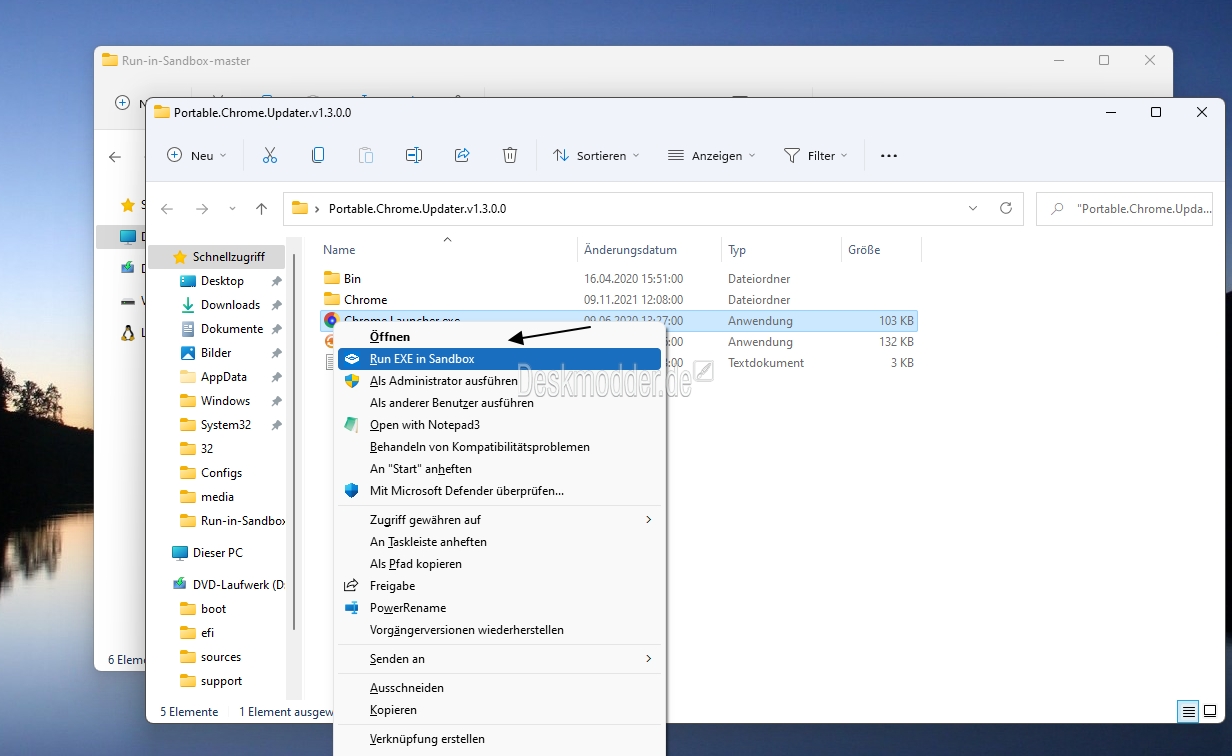The width and height of the screenshot is (1232, 756).
Task: Click the Delete trash icon
Action: pyautogui.click(x=510, y=155)
